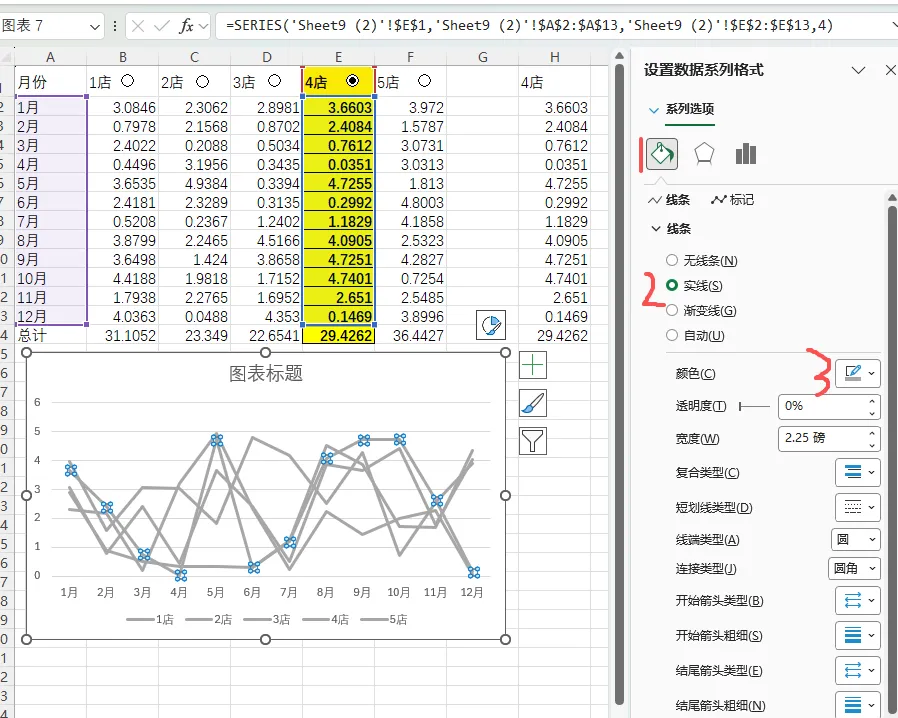Click the task pane scrollbar up arrow
This screenshot has width=898, height=718.
(x=892, y=198)
